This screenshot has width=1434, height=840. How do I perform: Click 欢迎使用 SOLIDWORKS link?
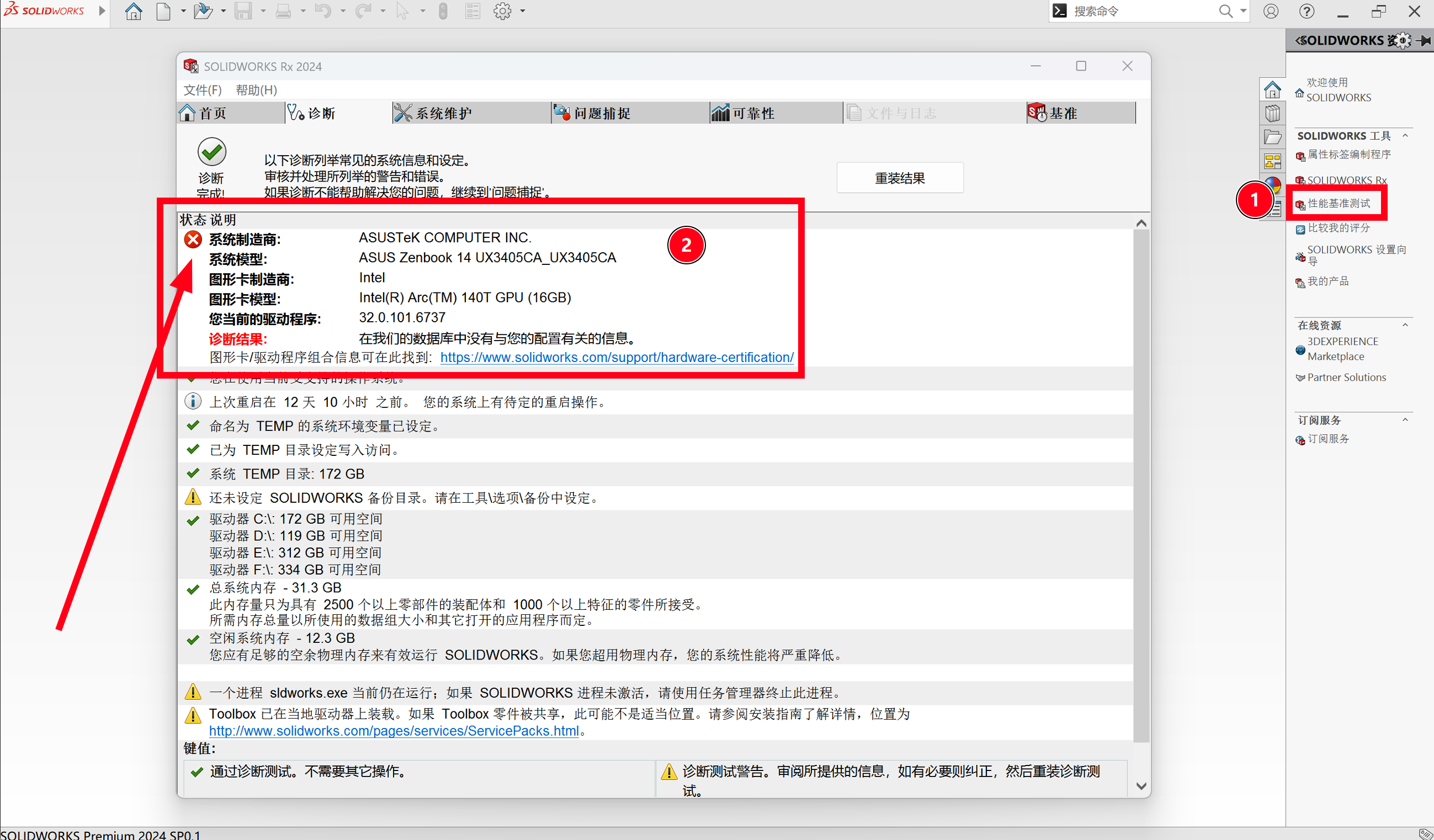point(1339,90)
